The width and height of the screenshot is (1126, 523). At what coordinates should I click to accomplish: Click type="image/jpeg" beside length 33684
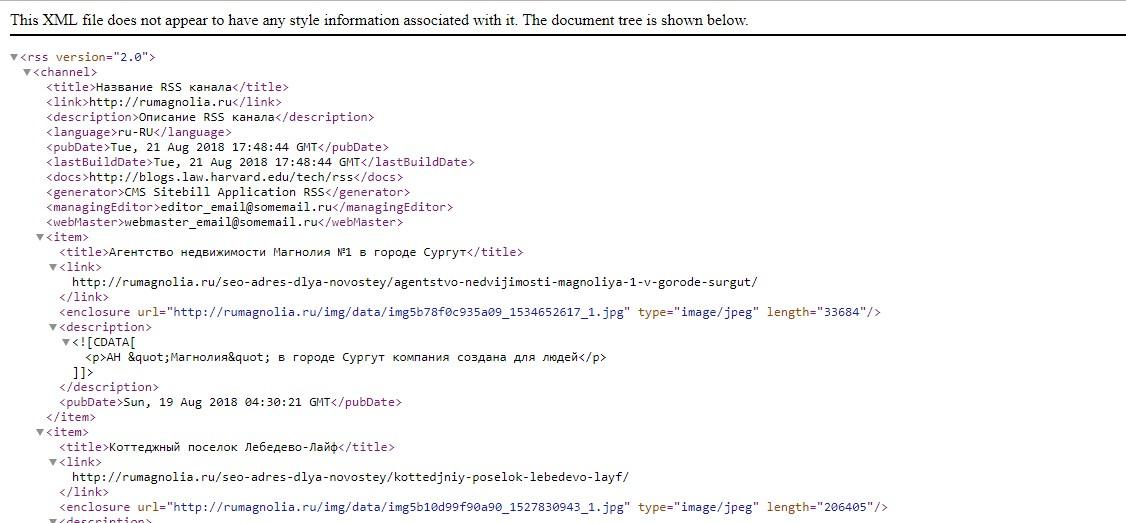click(699, 313)
